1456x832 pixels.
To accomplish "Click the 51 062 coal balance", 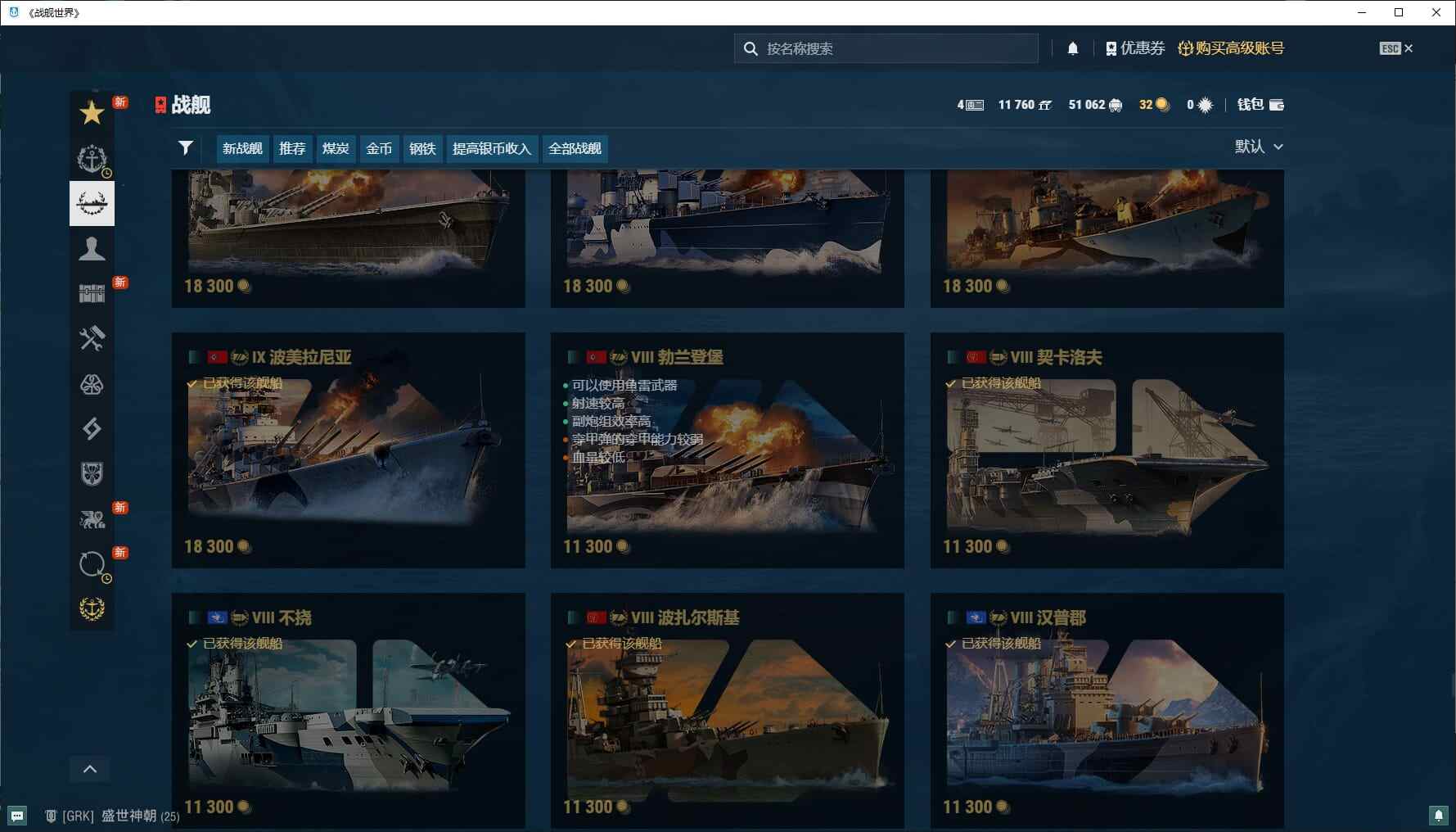I will (x=1095, y=105).
